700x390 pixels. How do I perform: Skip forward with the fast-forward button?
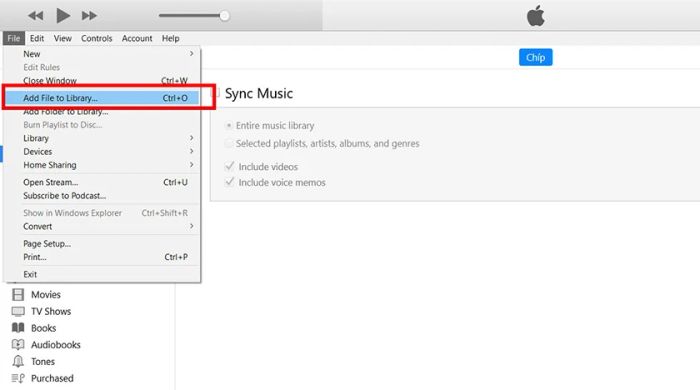[x=89, y=16]
